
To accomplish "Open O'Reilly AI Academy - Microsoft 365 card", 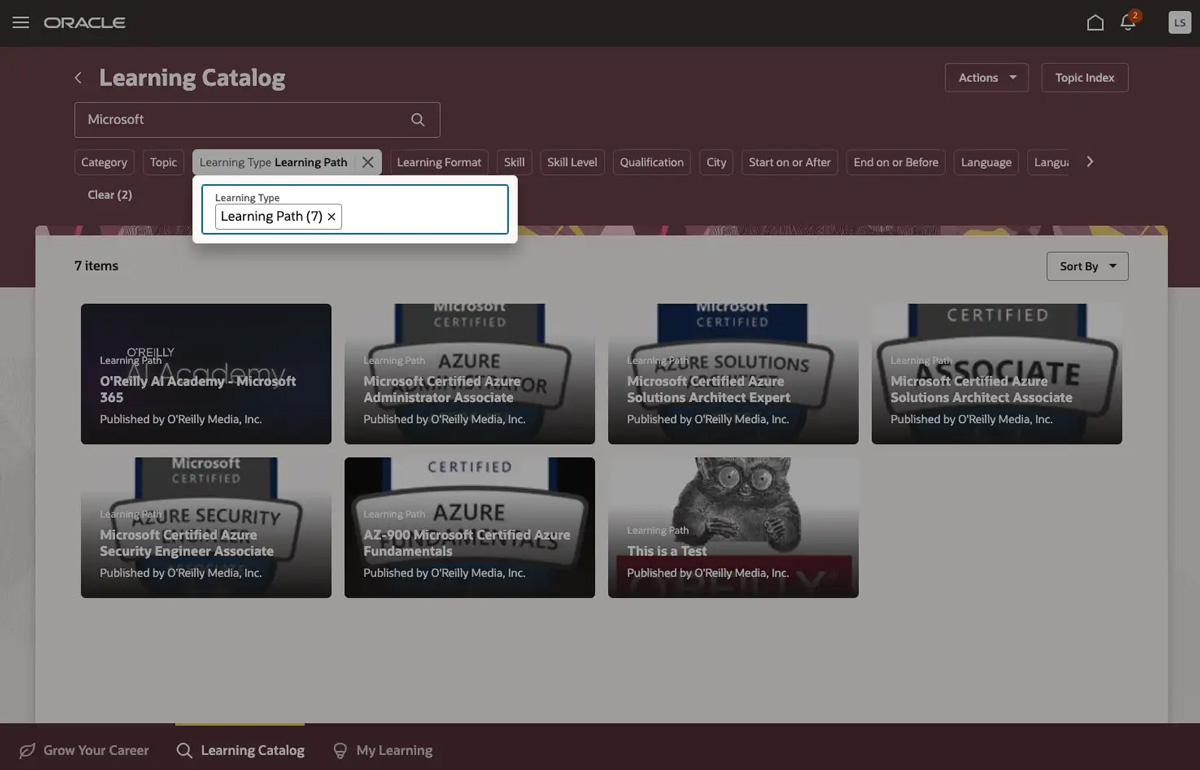I will [206, 374].
